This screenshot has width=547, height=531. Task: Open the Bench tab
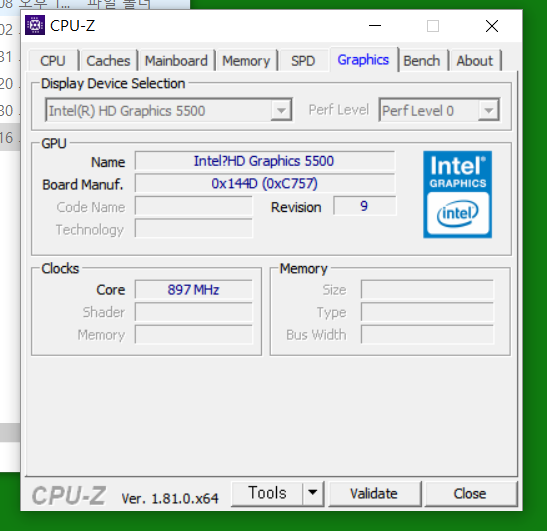(422, 61)
